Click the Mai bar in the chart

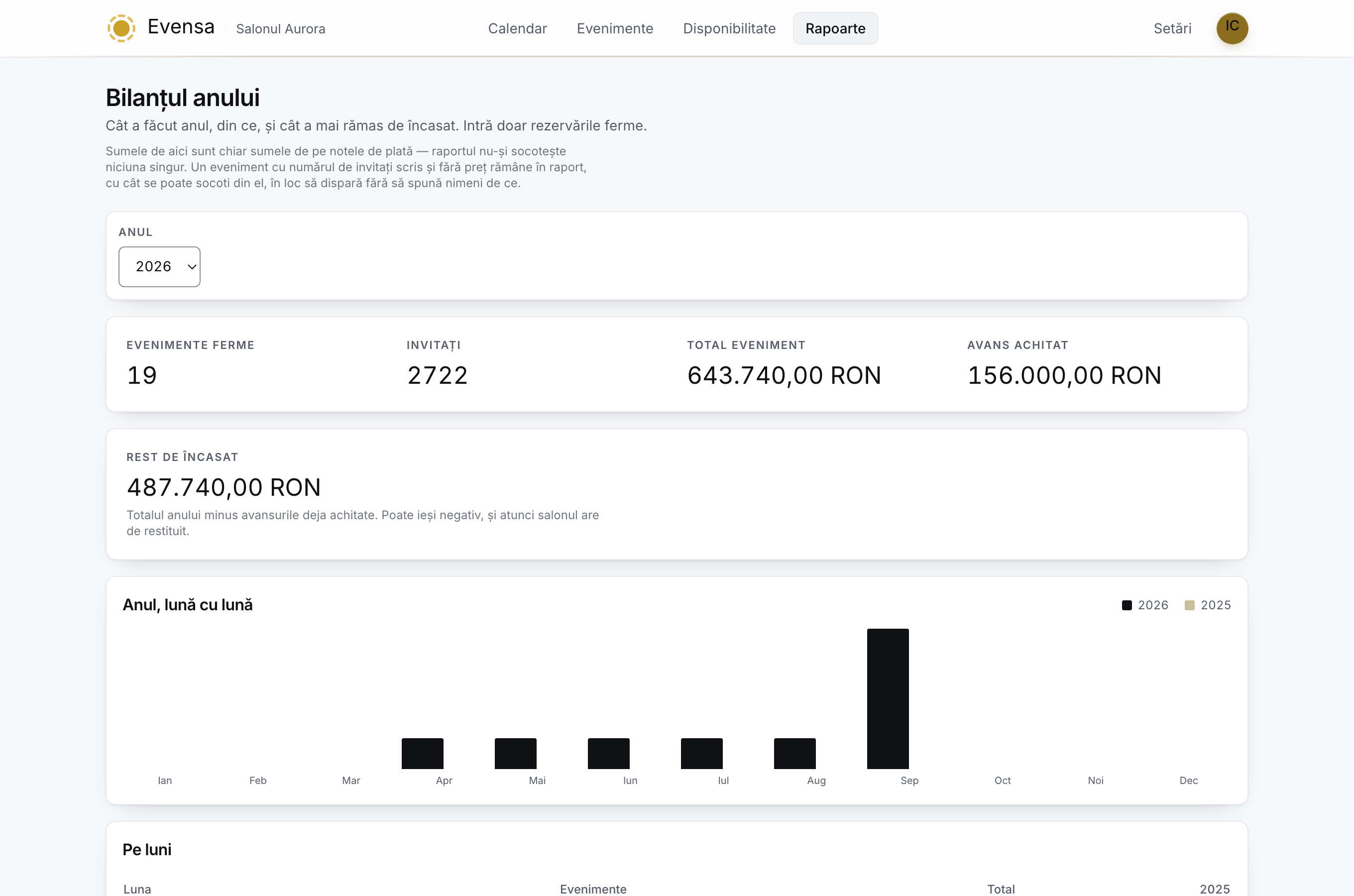(x=515, y=753)
